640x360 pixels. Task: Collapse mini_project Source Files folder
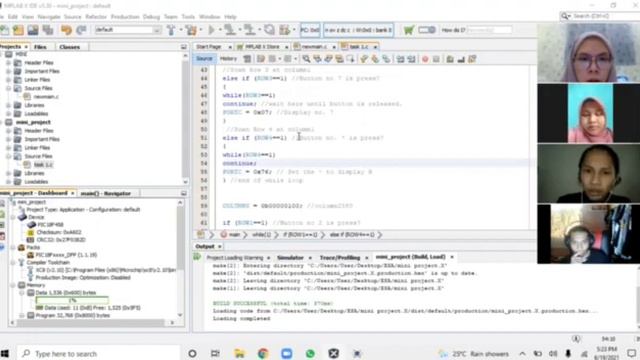click(x=8, y=156)
